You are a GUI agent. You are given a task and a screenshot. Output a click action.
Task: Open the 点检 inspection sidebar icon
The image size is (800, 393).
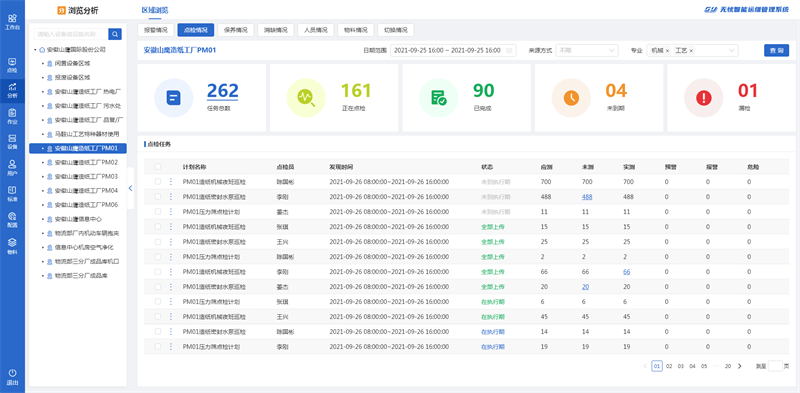click(12, 65)
